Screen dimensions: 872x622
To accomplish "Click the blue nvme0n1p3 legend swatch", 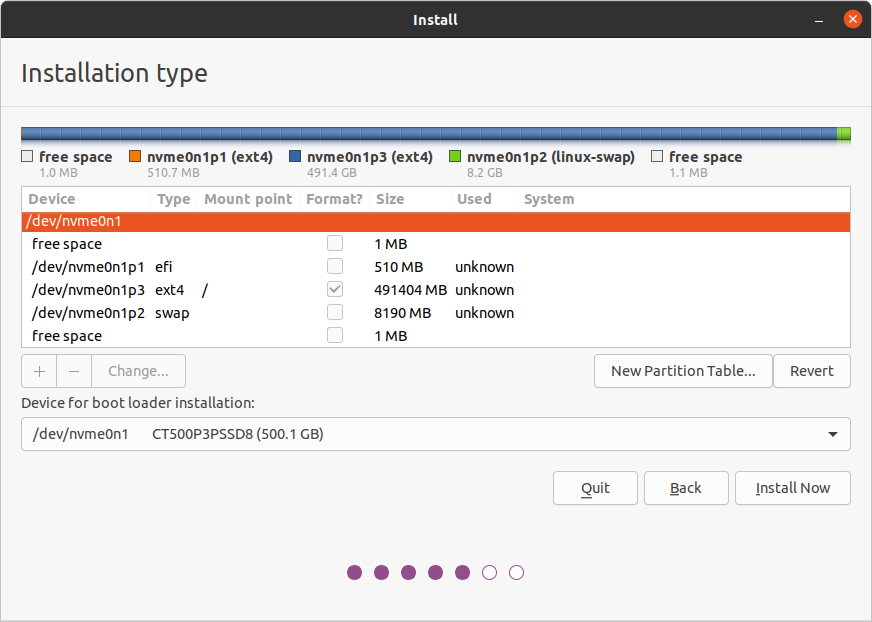I will click(295, 156).
